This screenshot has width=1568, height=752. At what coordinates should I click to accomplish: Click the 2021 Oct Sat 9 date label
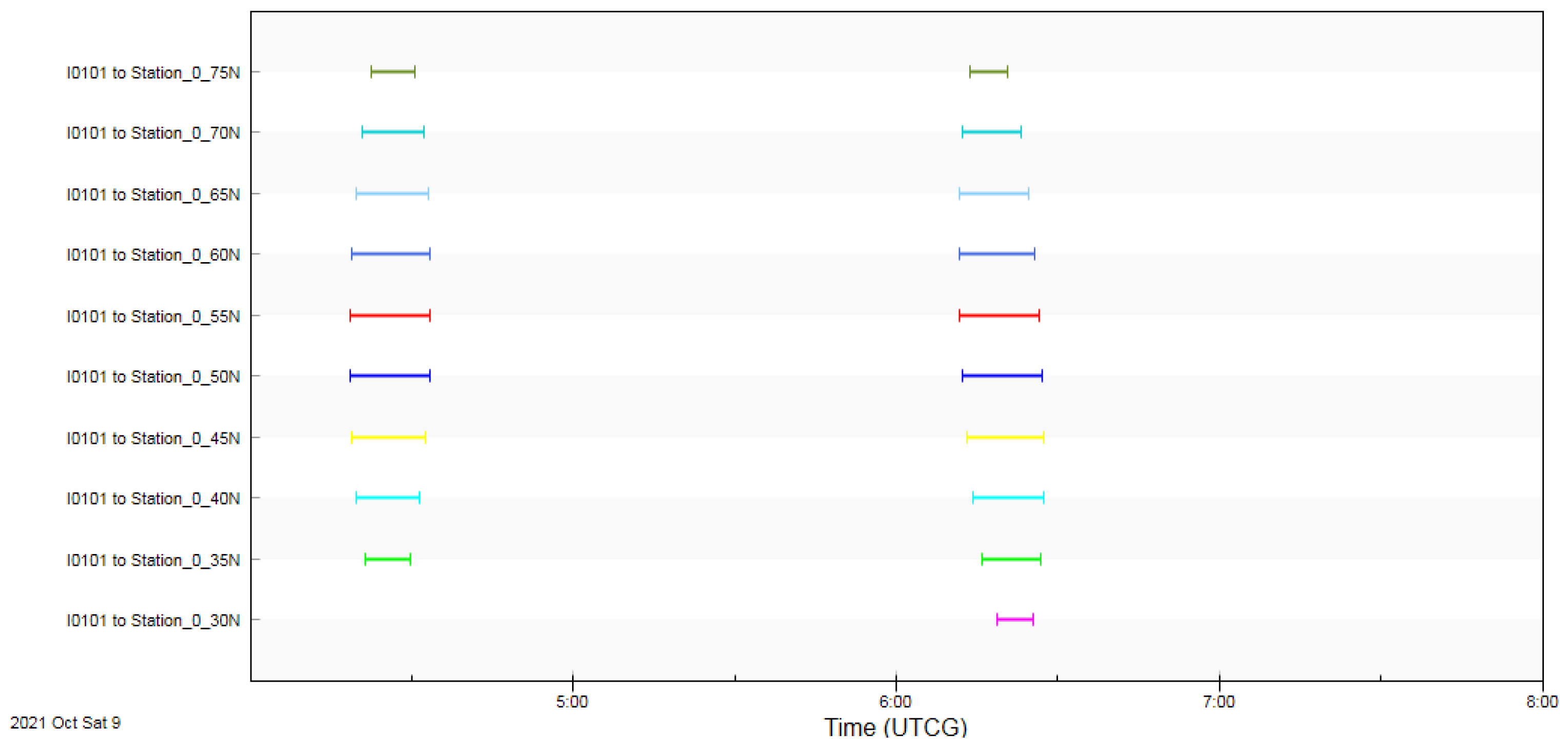(x=65, y=723)
